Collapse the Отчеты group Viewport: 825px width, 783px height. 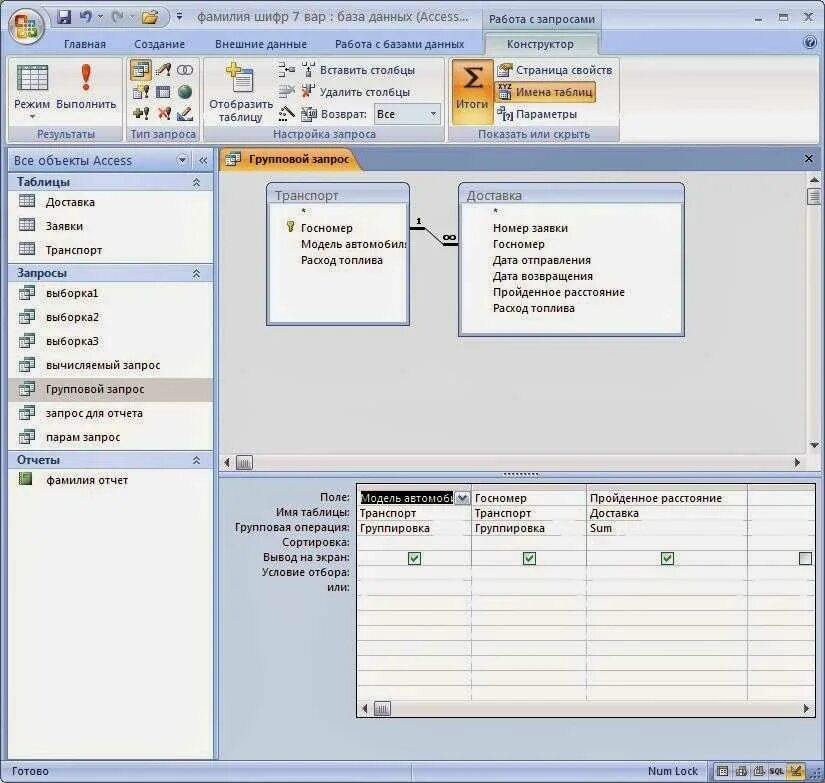[196, 460]
